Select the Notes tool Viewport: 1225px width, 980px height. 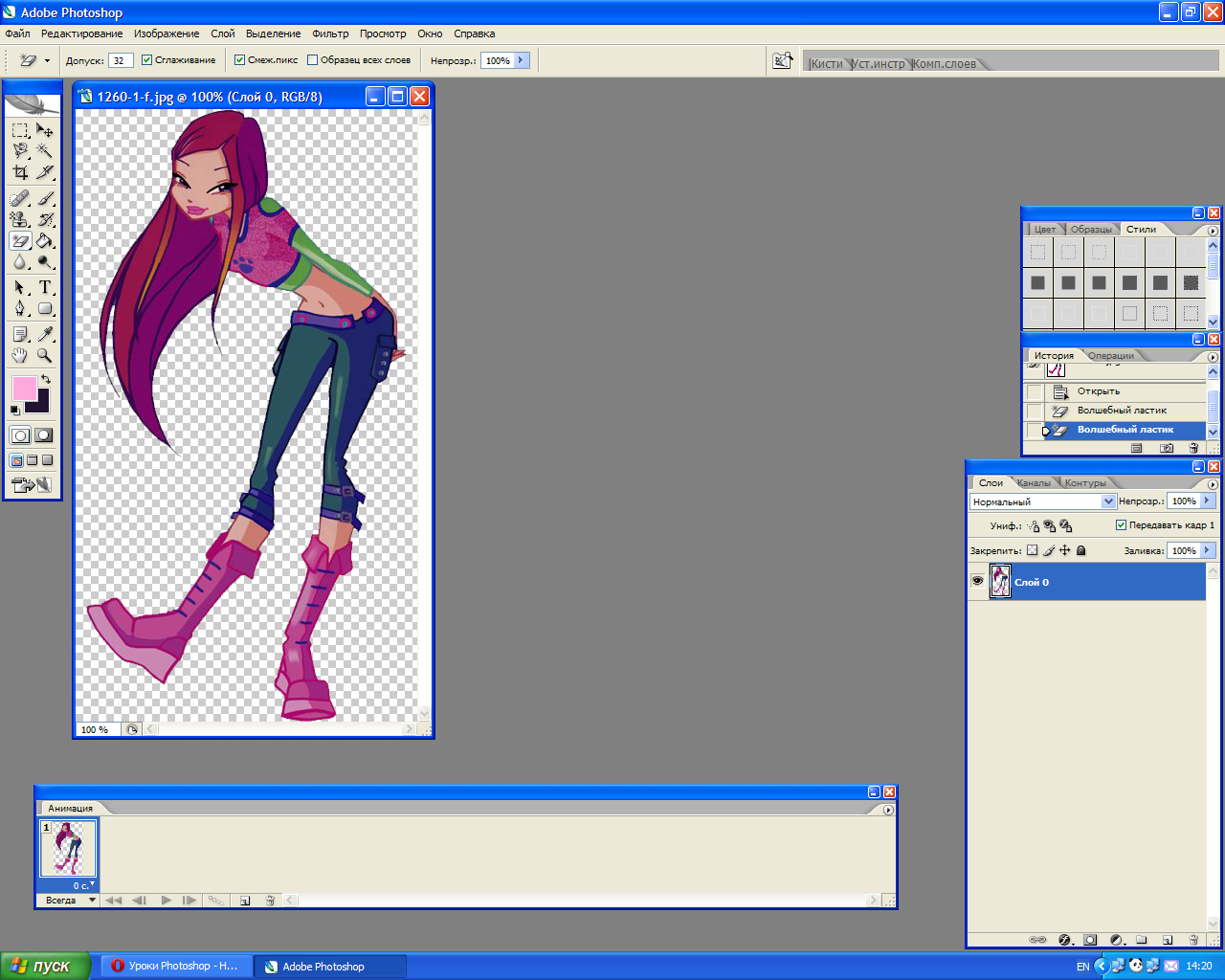pyautogui.click(x=20, y=334)
